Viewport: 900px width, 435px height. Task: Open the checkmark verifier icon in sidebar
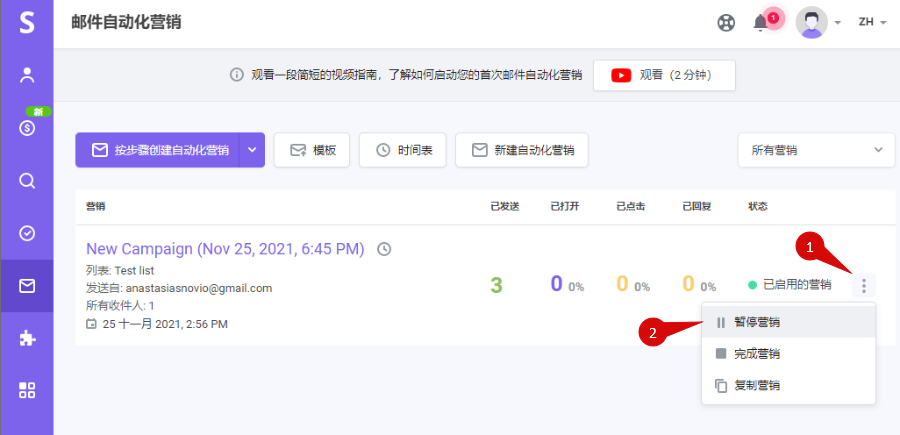pos(27,233)
